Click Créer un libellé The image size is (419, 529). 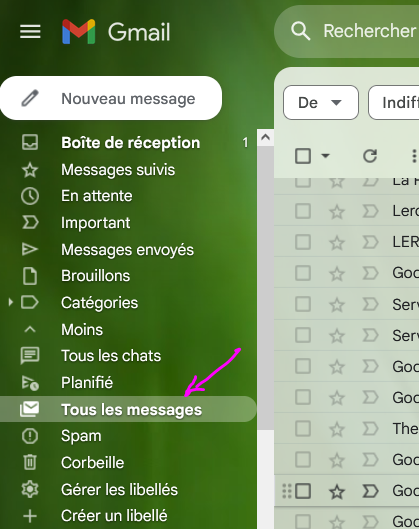point(114,516)
